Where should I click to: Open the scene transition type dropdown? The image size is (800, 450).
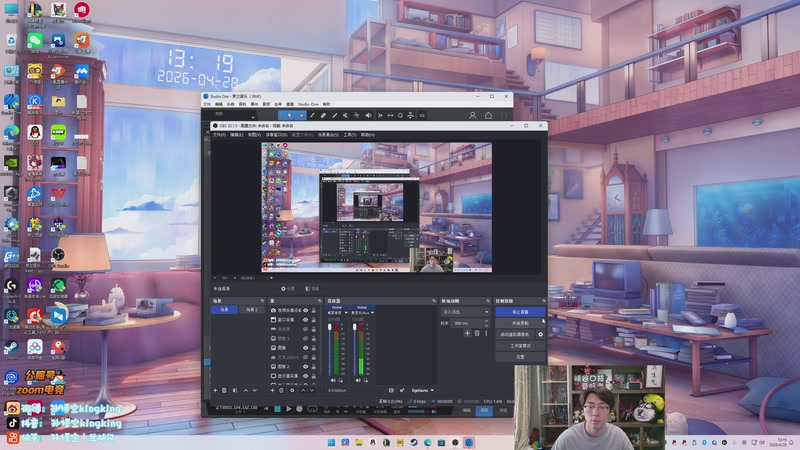point(465,312)
